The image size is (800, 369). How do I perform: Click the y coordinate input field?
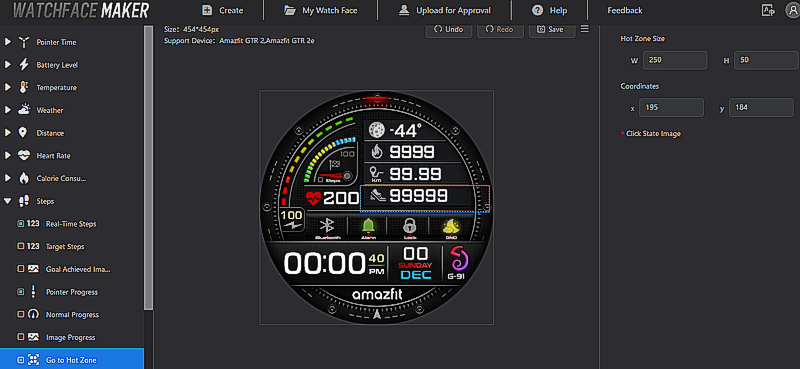(x=761, y=108)
